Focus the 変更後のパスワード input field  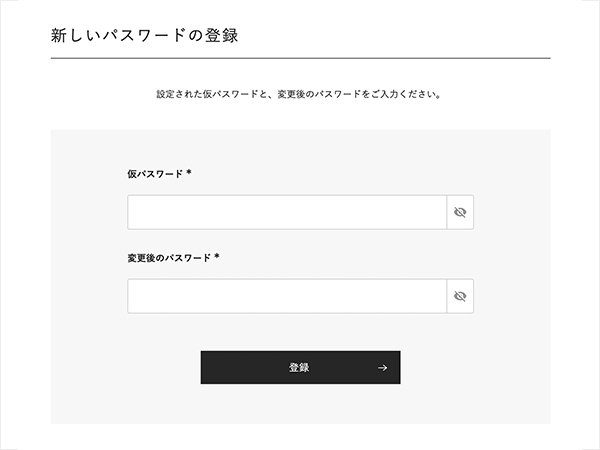click(x=286, y=296)
